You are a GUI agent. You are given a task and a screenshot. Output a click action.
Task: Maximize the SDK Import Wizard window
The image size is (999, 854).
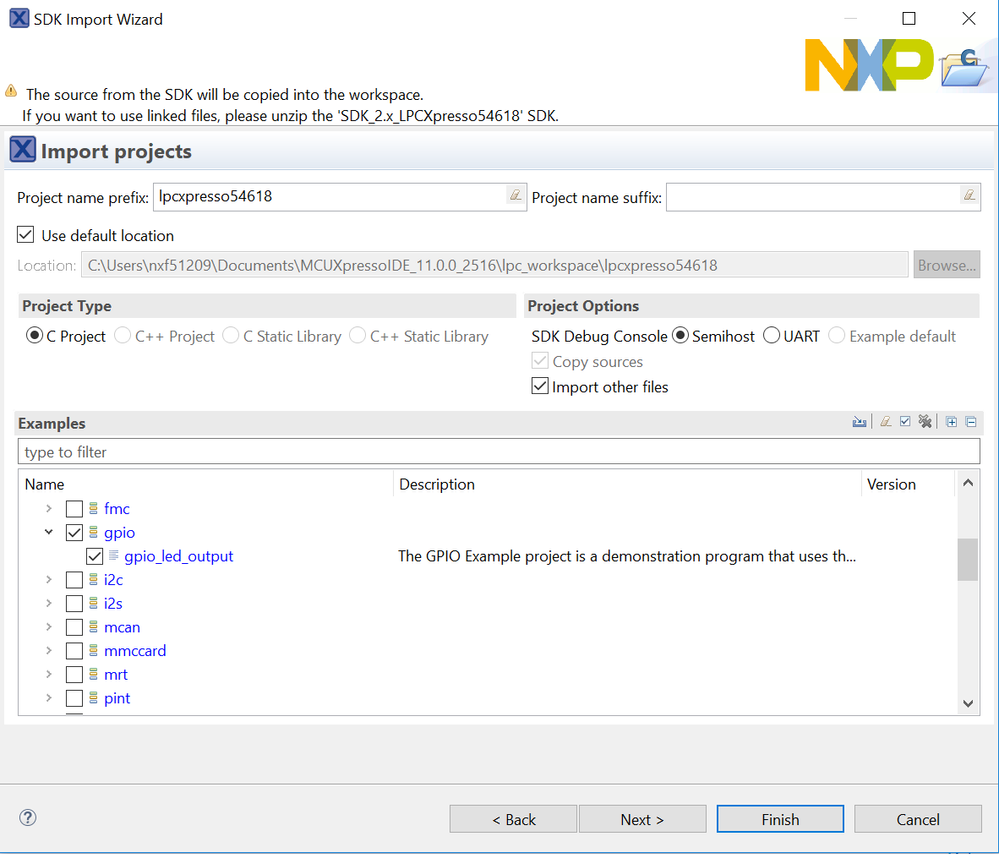909,18
